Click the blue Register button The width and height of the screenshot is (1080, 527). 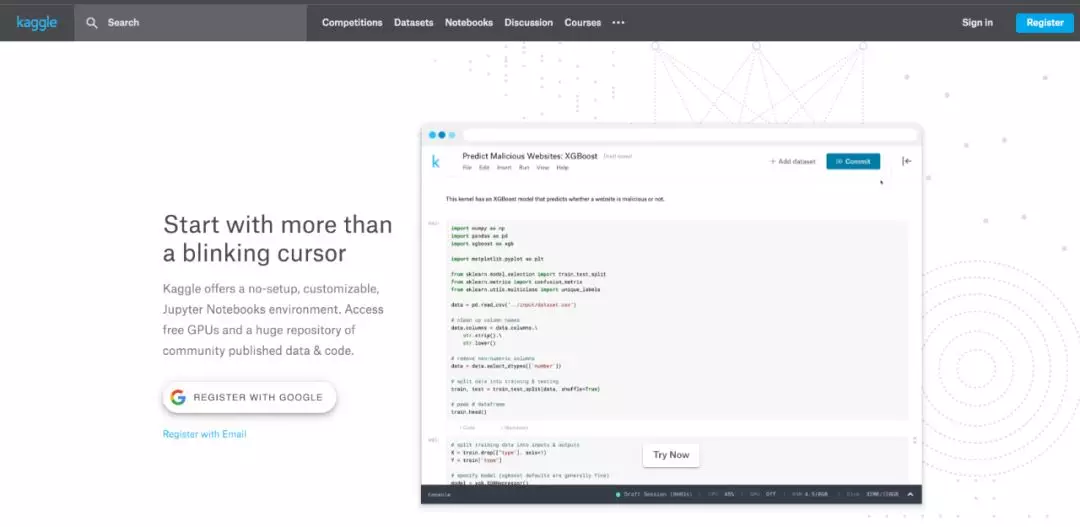point(1044,23)
